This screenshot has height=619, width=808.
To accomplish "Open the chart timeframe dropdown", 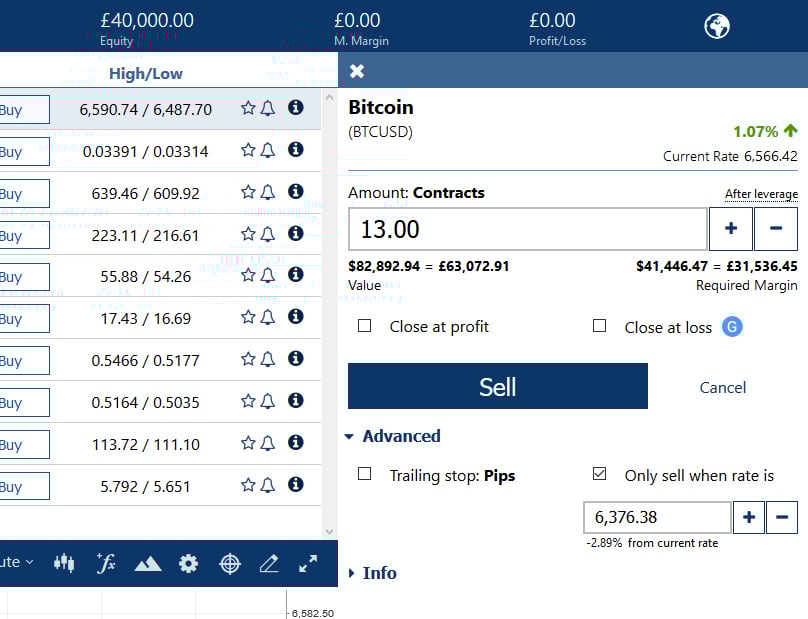I will (x=18, y=562).
